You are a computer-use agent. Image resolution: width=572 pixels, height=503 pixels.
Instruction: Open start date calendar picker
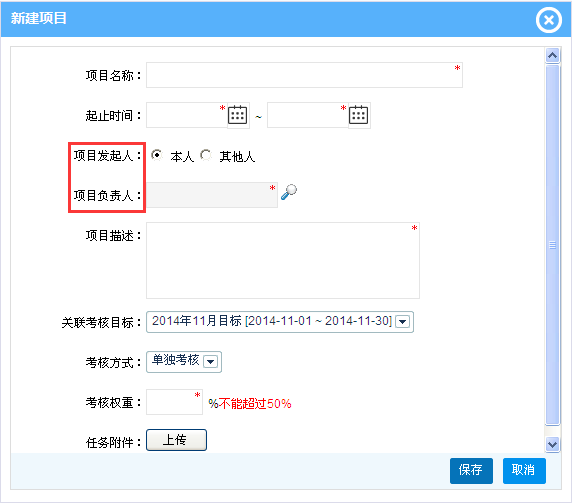[237, 115]
